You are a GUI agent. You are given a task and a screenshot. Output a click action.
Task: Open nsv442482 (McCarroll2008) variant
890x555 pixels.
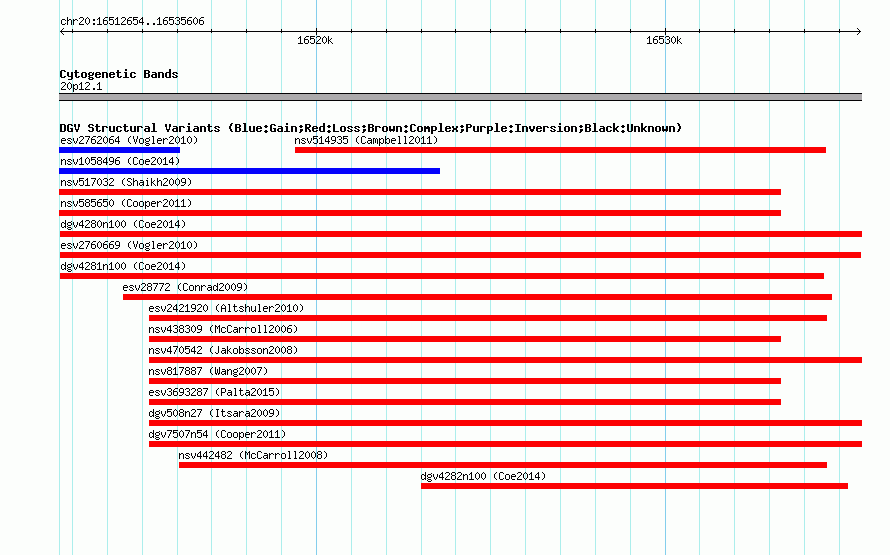tap(253, 455)
